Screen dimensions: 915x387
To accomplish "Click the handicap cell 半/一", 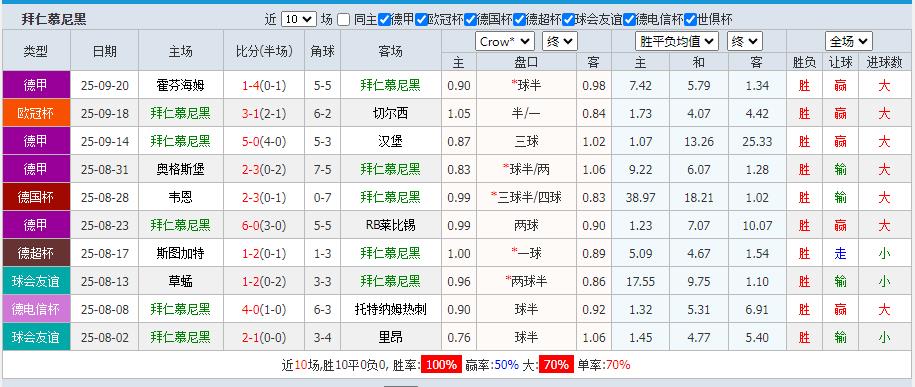I will coord(526,114).
